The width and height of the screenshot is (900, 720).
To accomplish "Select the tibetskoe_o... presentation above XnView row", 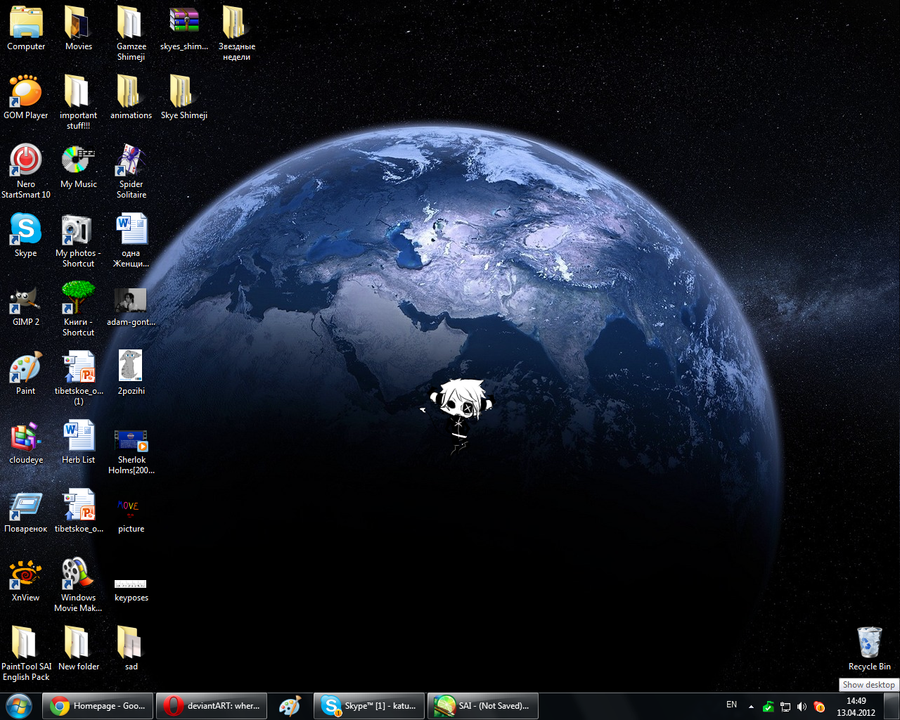I will (x=79, y=511).
